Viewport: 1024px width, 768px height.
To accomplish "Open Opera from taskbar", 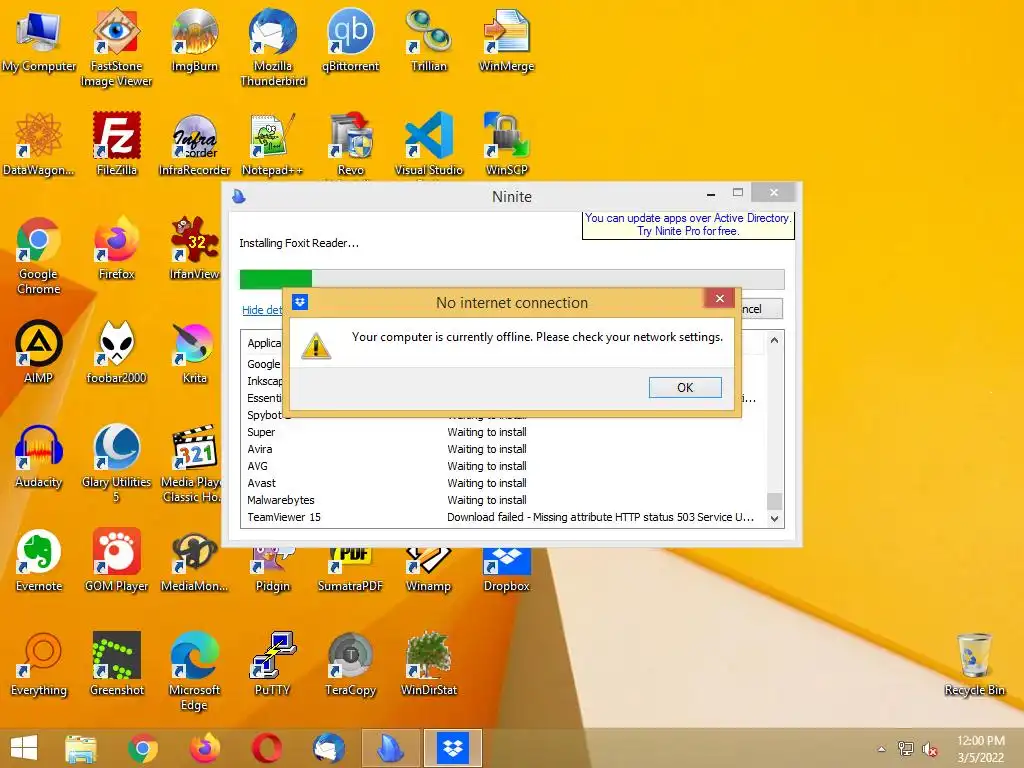I will [x=266, y=748].
